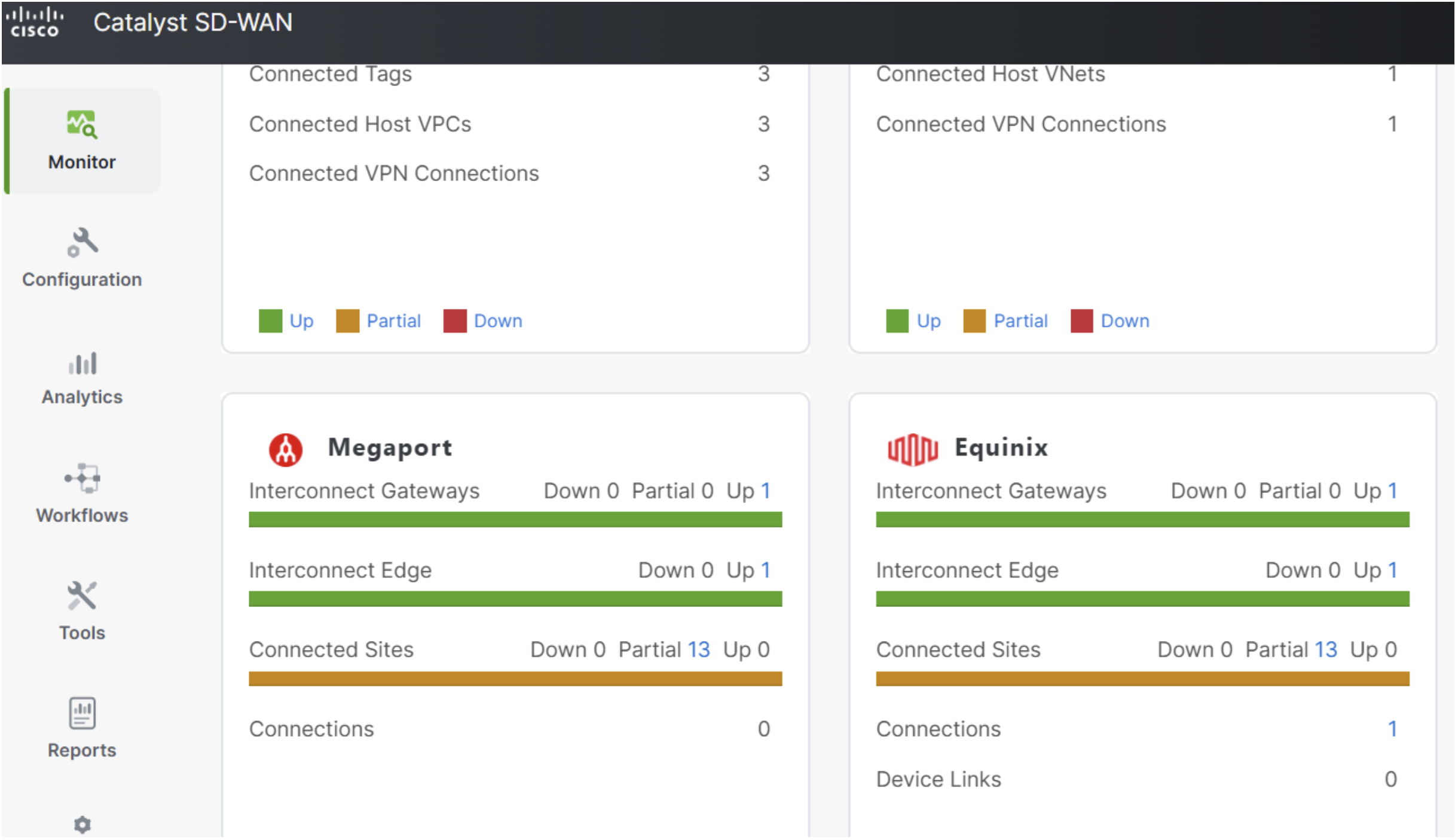Open Equinix Interconnect Gateways Up count 1
Viewport: 1455px width, 840px height.
[x=1392, y=491]
